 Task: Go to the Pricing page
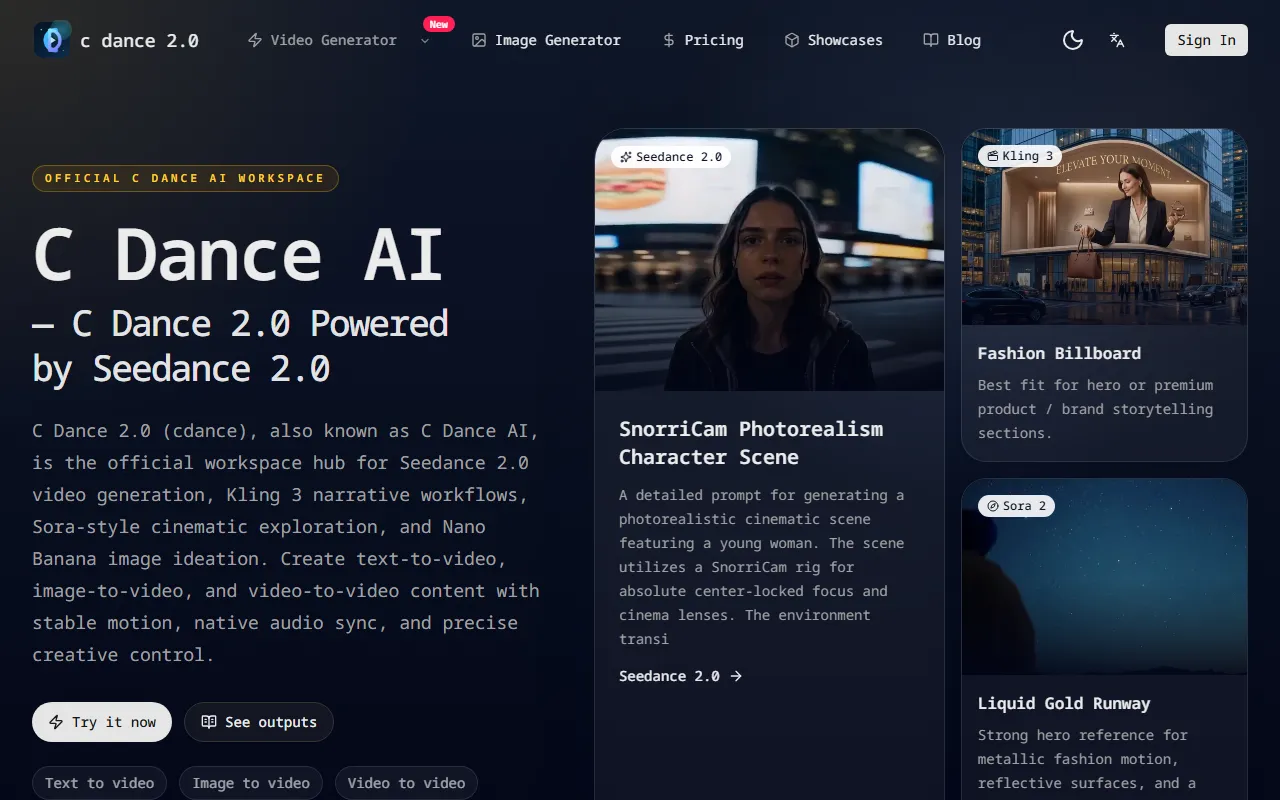[703, 40]
